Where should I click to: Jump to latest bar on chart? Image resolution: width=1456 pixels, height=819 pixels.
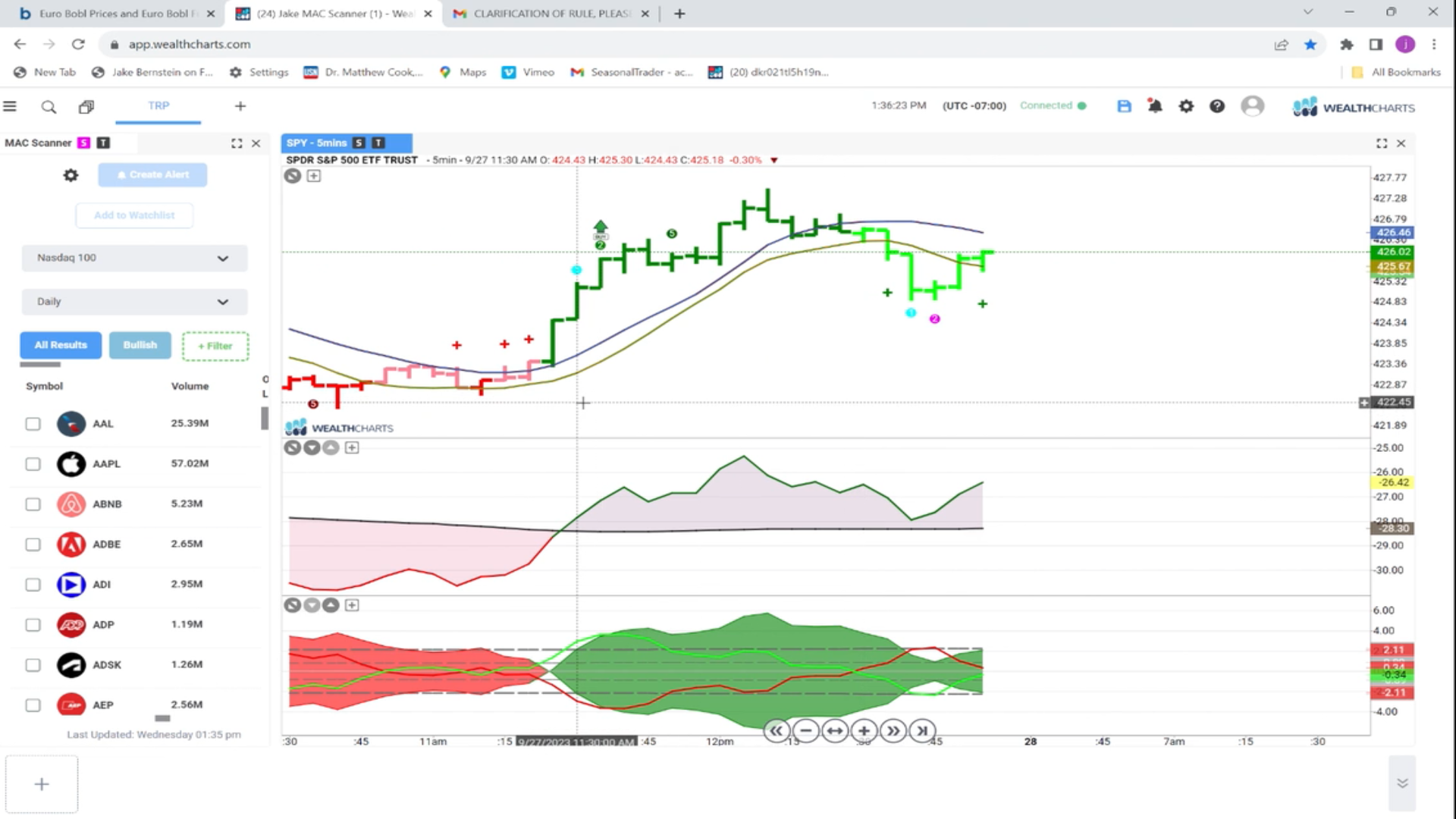coord(922,731)
